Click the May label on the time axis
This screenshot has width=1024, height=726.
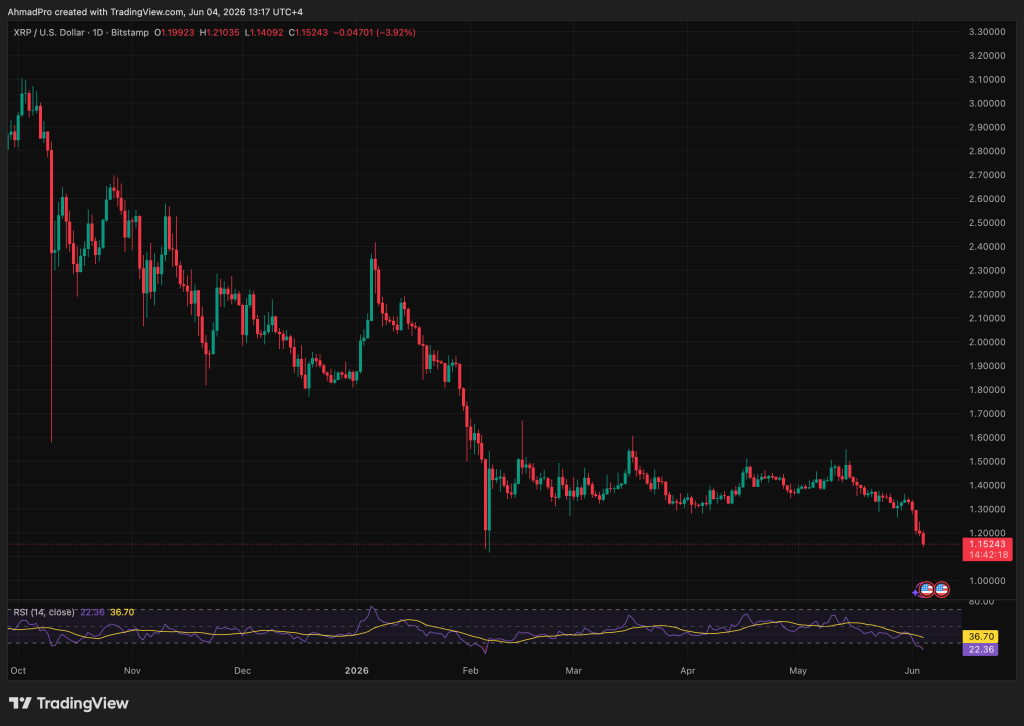798,671
